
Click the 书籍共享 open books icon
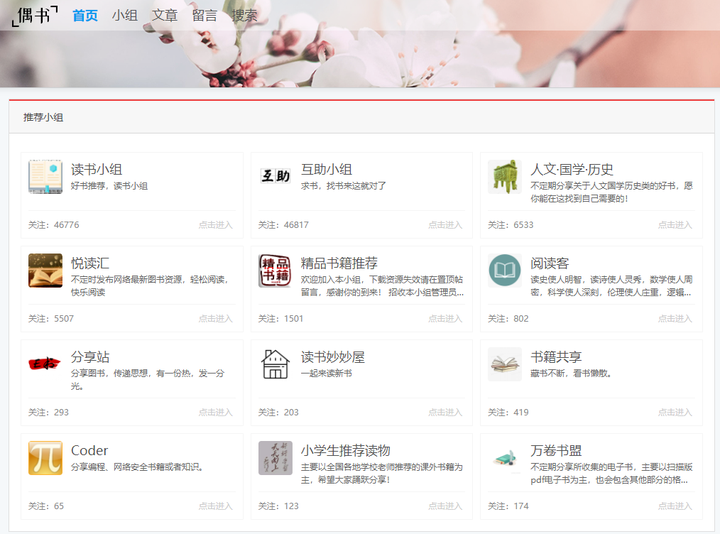point(505,364)
